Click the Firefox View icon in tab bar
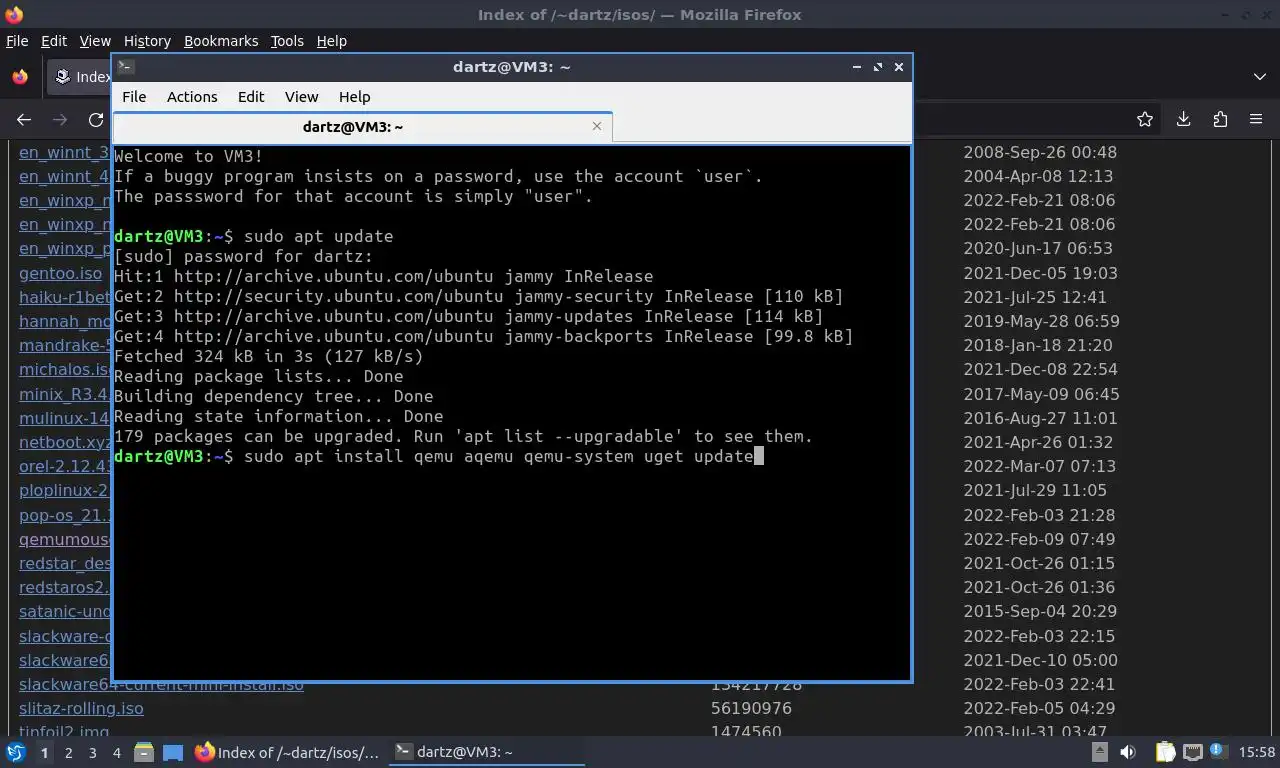The height and width of the screenshot is (768, 1280). tap(20, 77)
